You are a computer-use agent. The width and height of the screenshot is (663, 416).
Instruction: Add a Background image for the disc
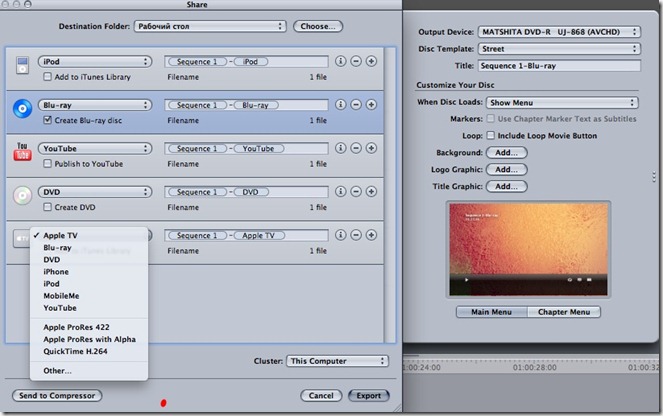[507, 153]
